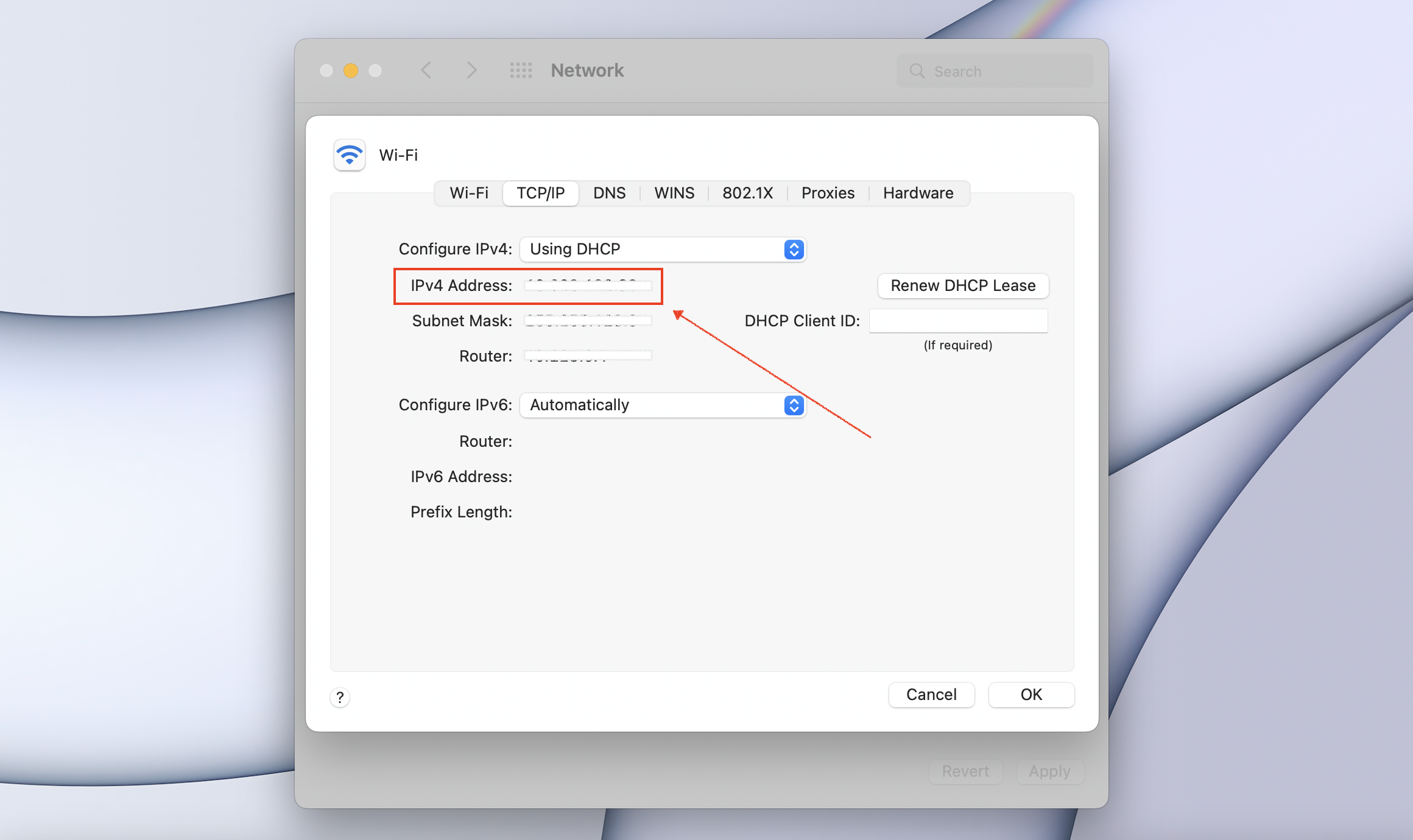Click the Wi-Fi status icon beside the service name

coord(349,155)
